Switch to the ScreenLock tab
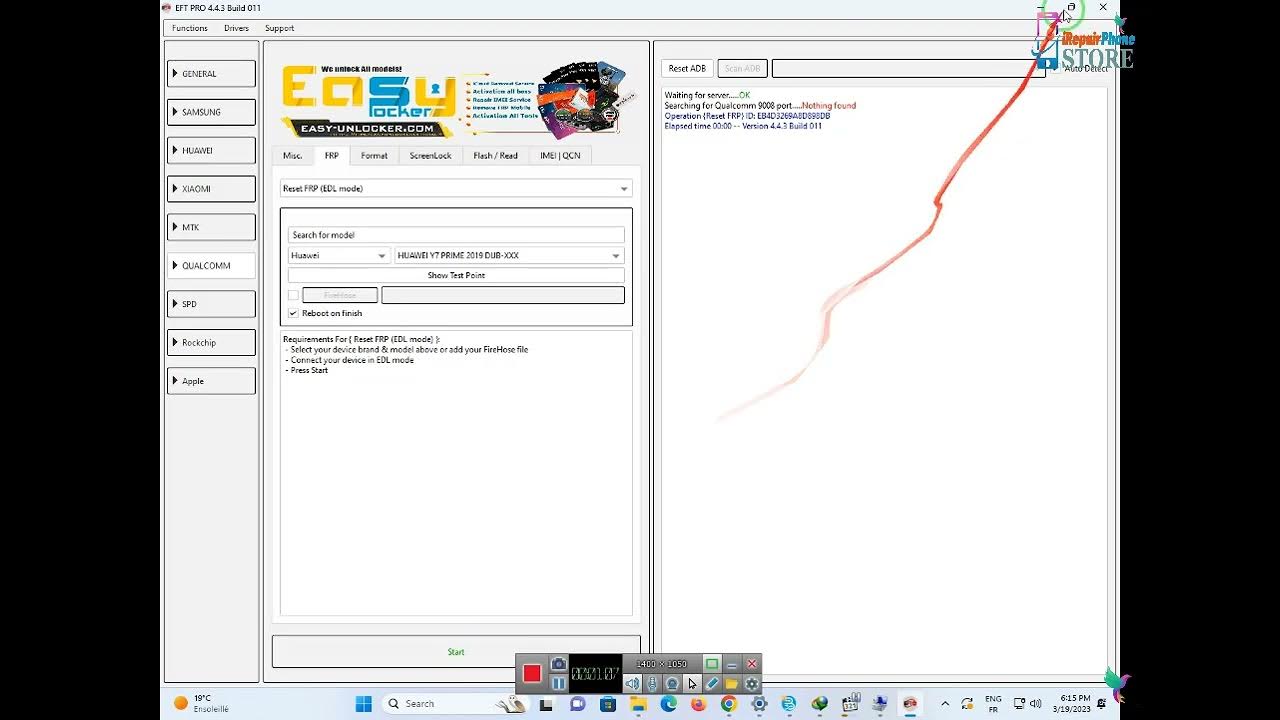 (x=430, y=155)
